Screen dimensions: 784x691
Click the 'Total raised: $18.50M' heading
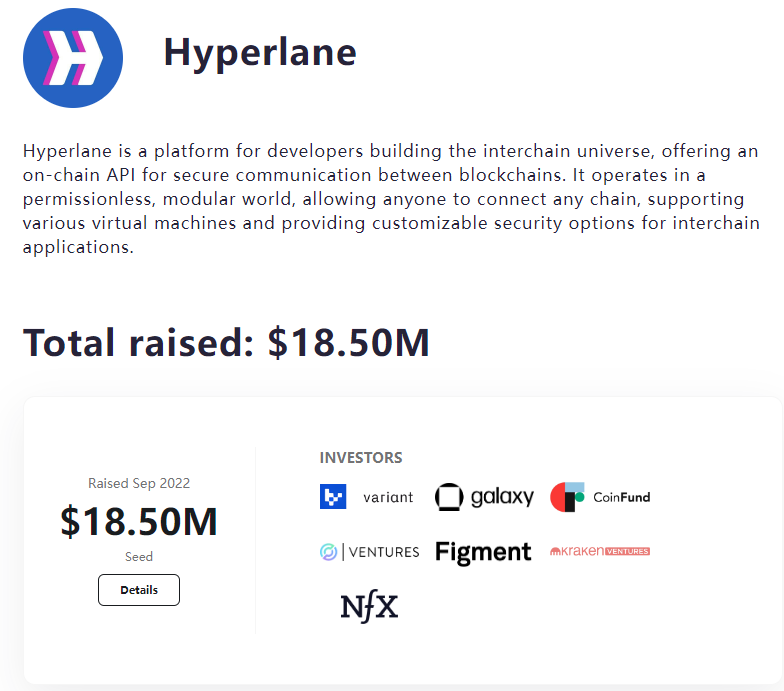pos(226,342)
